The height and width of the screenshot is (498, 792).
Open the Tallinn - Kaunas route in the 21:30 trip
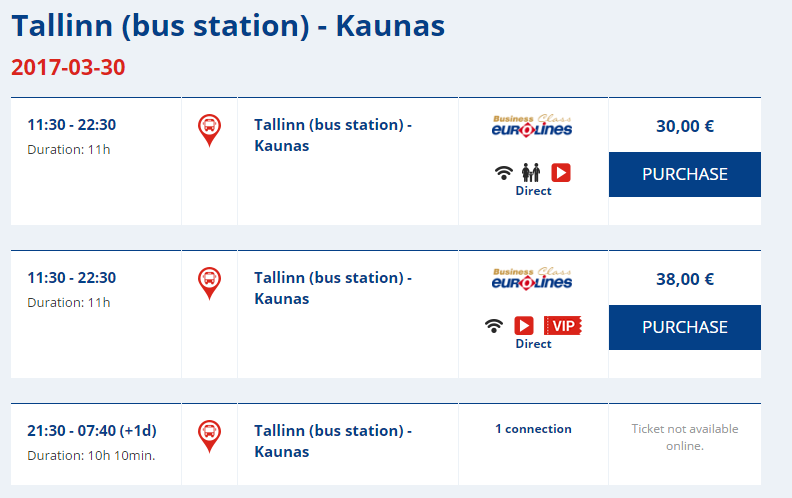(333, 441)
